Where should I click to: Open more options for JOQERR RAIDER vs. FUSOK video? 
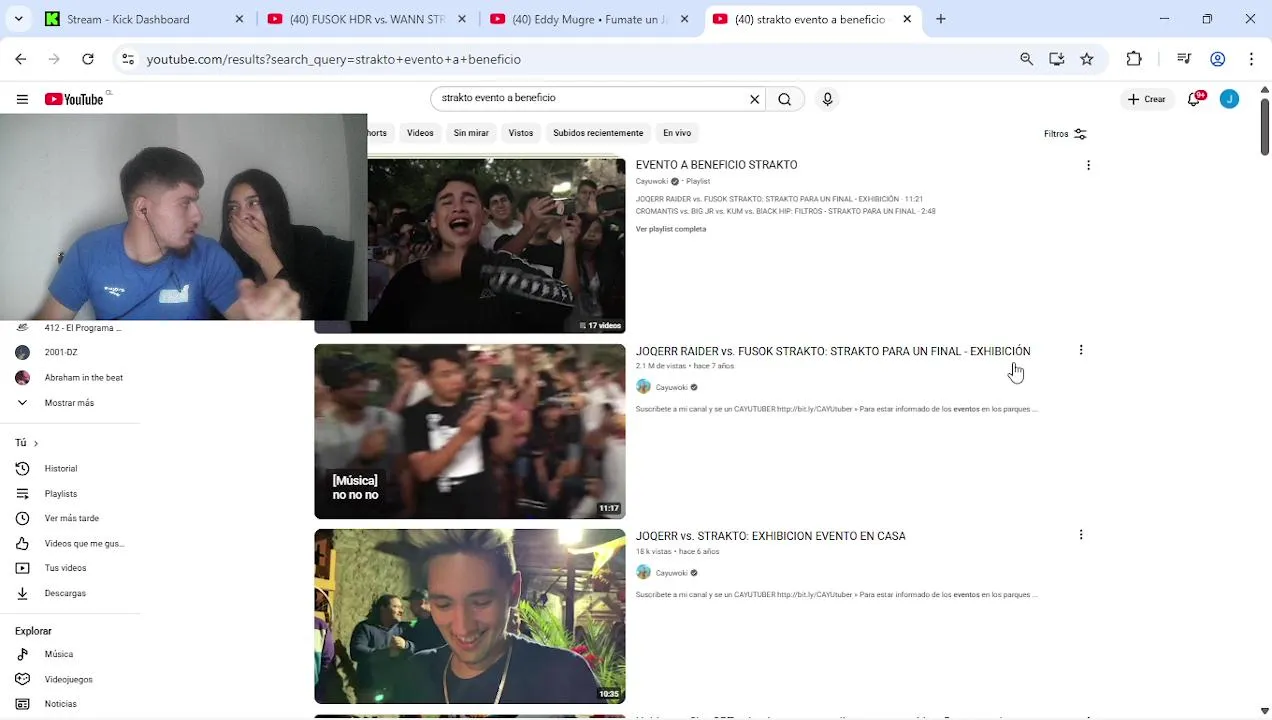click(x=1081, y=350)
